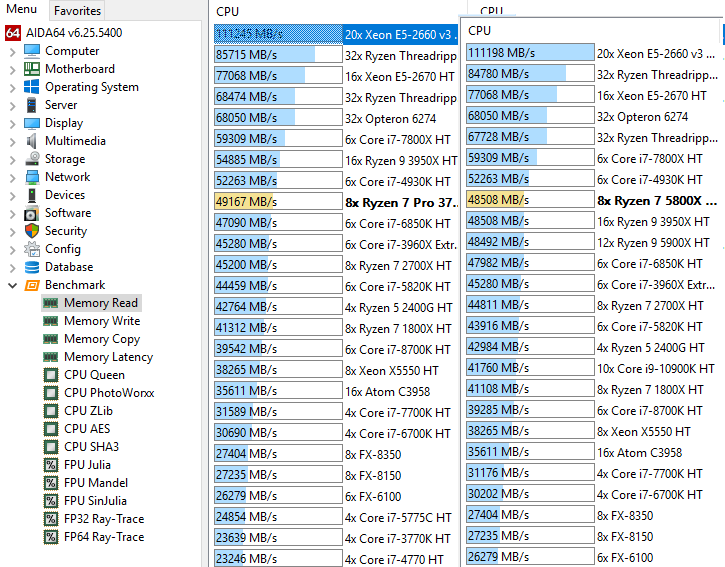Viewport: 725px width, 567px height.
Task: Click the Memory Write RAM icon
Action: [x=50, y=321]
